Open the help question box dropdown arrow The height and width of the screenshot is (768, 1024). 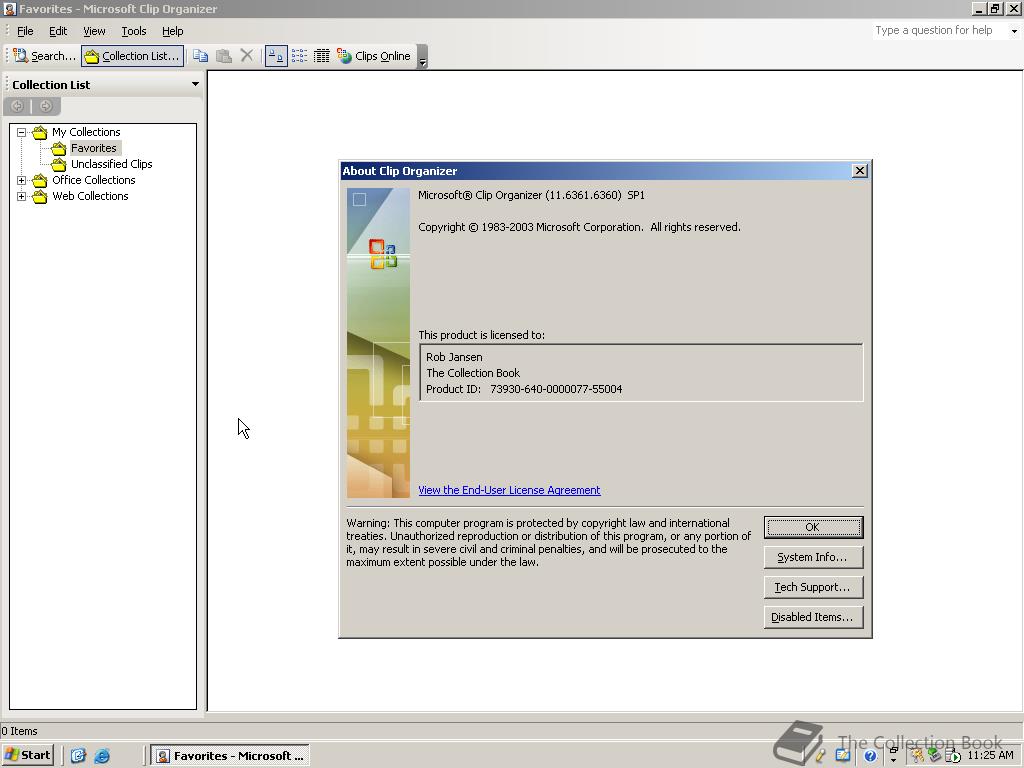1014,31
